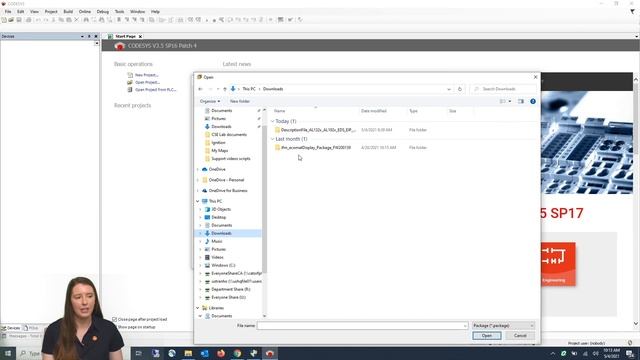Click into the File name input field
The image size is (640, 360).
click(362, 325)
